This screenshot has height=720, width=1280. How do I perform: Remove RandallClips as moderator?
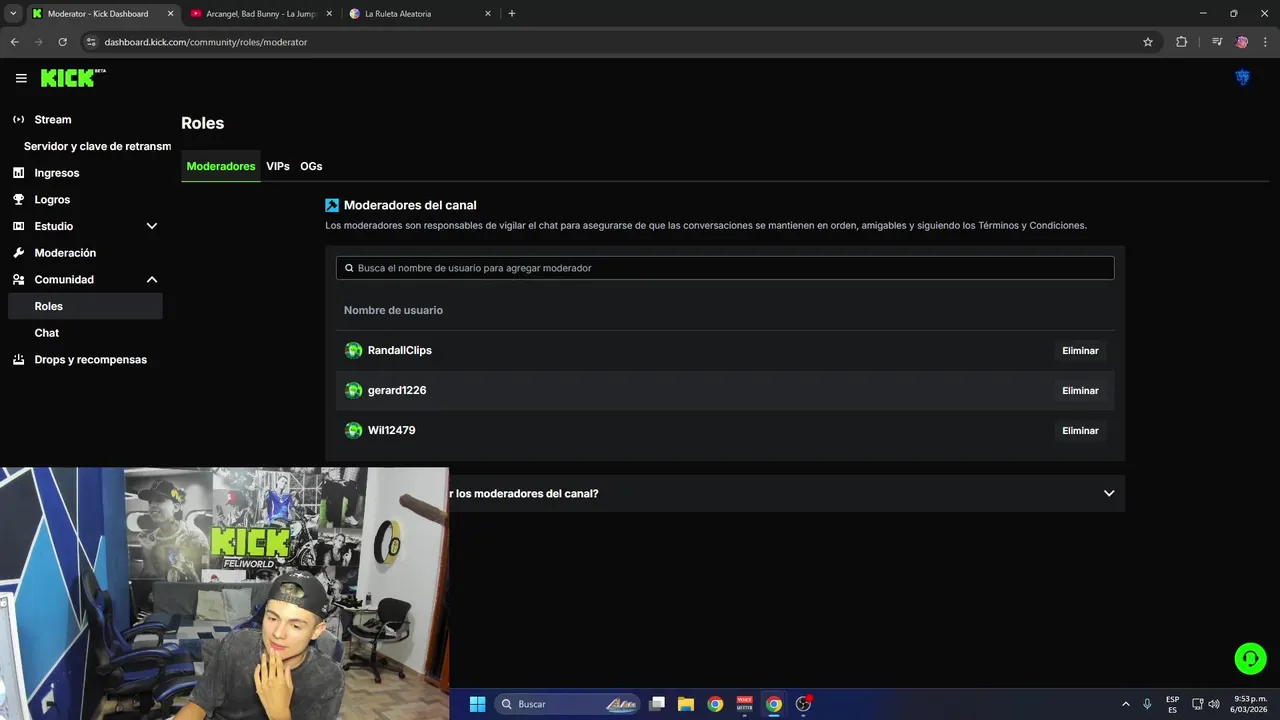(x=1080, y=351)
